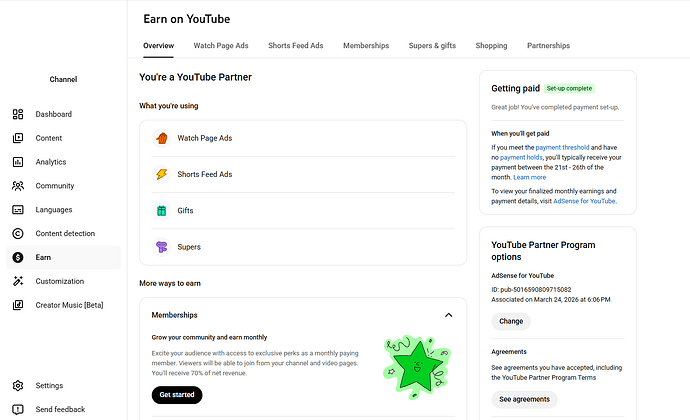This screenshot has width=690, height=420.
Task: Open the Supers & gifts tab
Action: coord(432,46)
